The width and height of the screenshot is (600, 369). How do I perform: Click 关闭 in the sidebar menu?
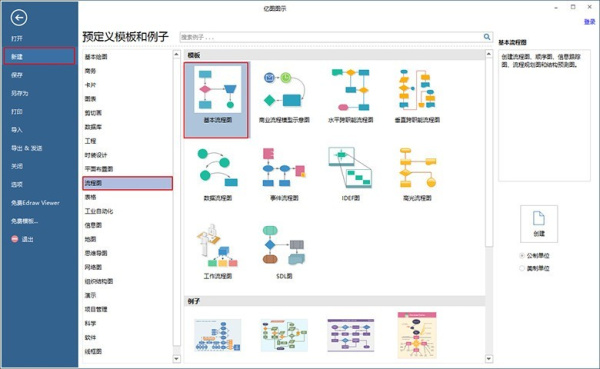(16, 166)
